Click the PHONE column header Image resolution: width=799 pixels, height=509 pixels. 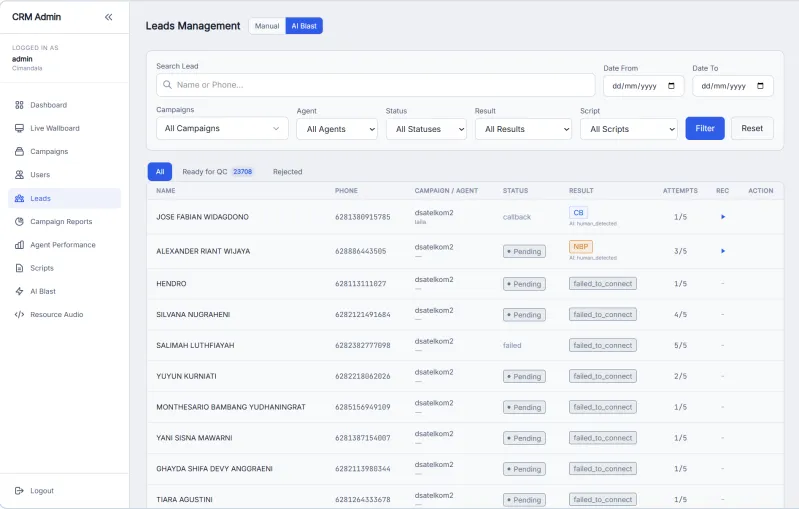346,191
